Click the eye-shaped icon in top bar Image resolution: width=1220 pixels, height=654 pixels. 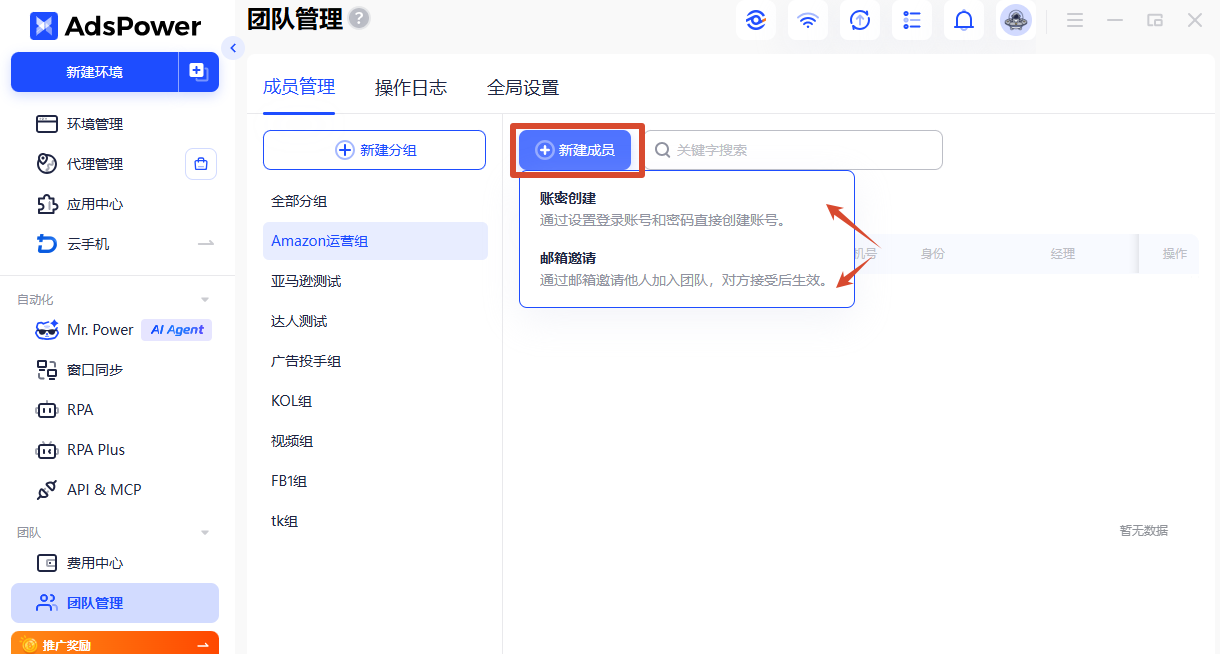756,20
